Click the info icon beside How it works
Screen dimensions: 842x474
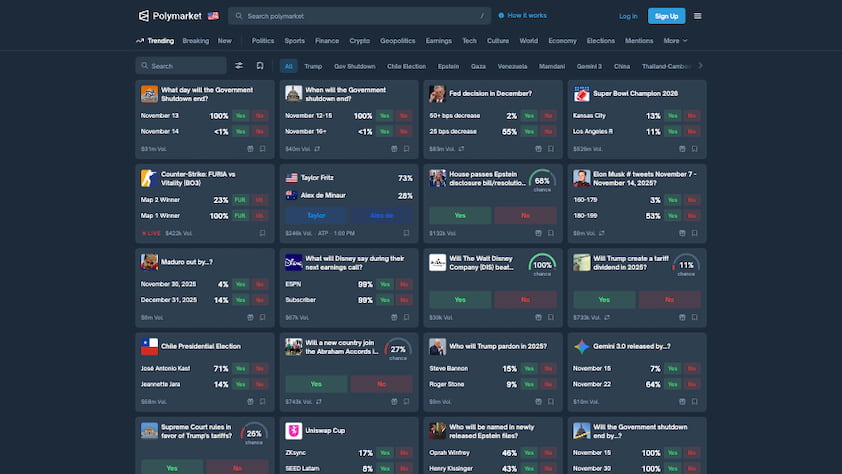point(501,16)
